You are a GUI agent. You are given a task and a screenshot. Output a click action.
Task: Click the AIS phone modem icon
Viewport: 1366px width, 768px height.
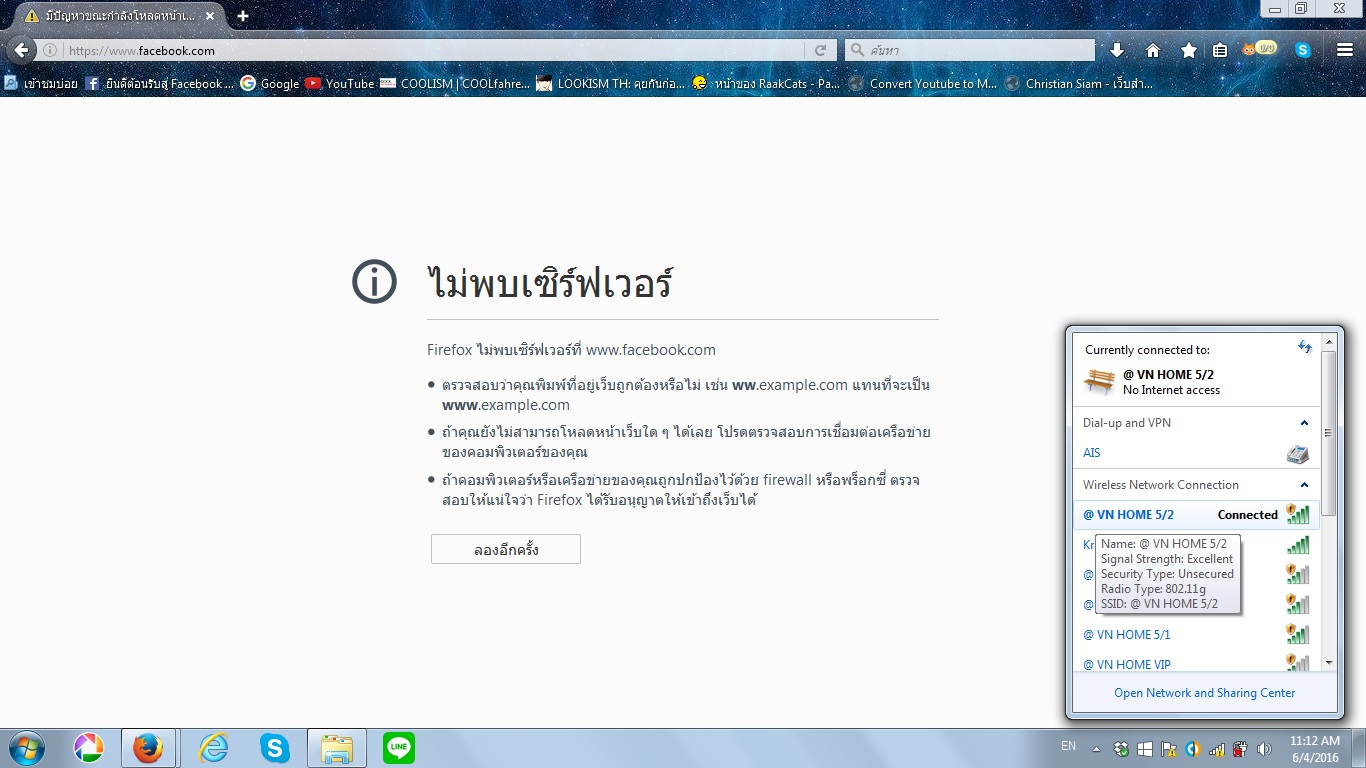coord(1298,454)
